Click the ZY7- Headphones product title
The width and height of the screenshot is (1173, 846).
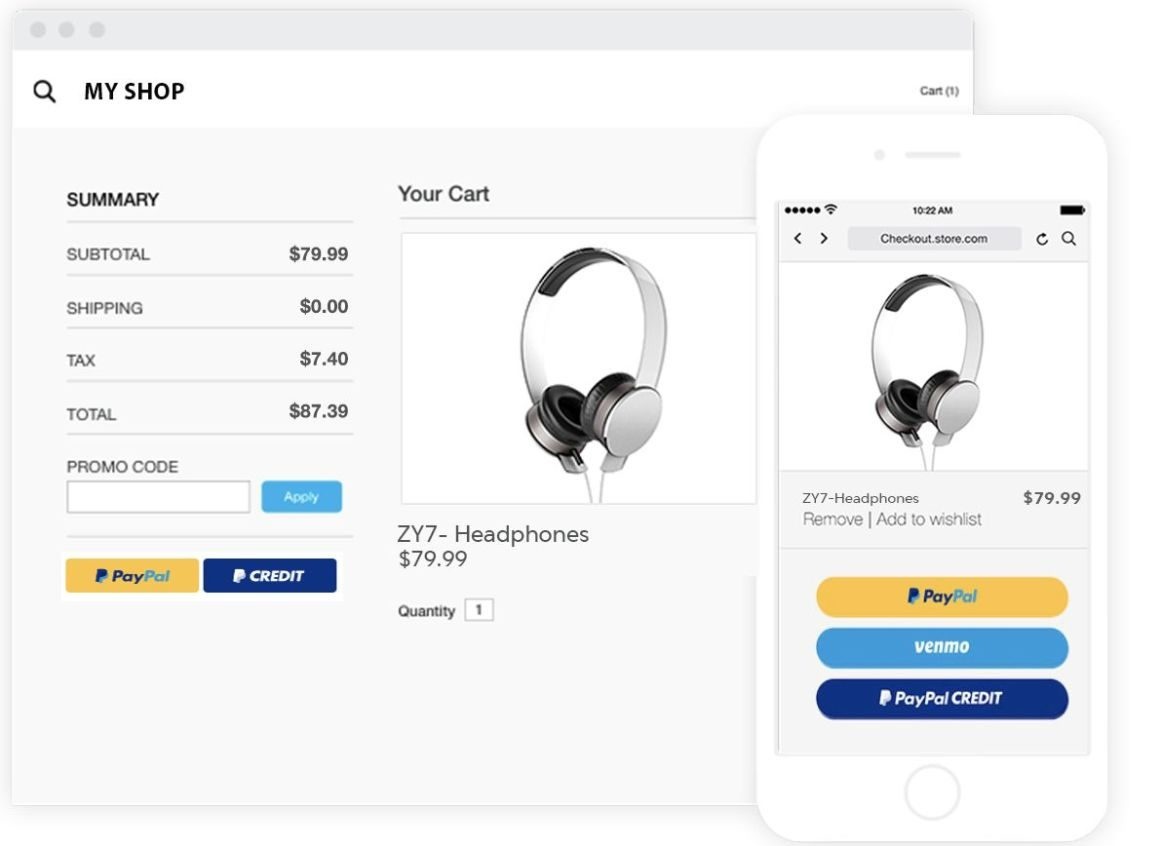click(x=493, y=534)
